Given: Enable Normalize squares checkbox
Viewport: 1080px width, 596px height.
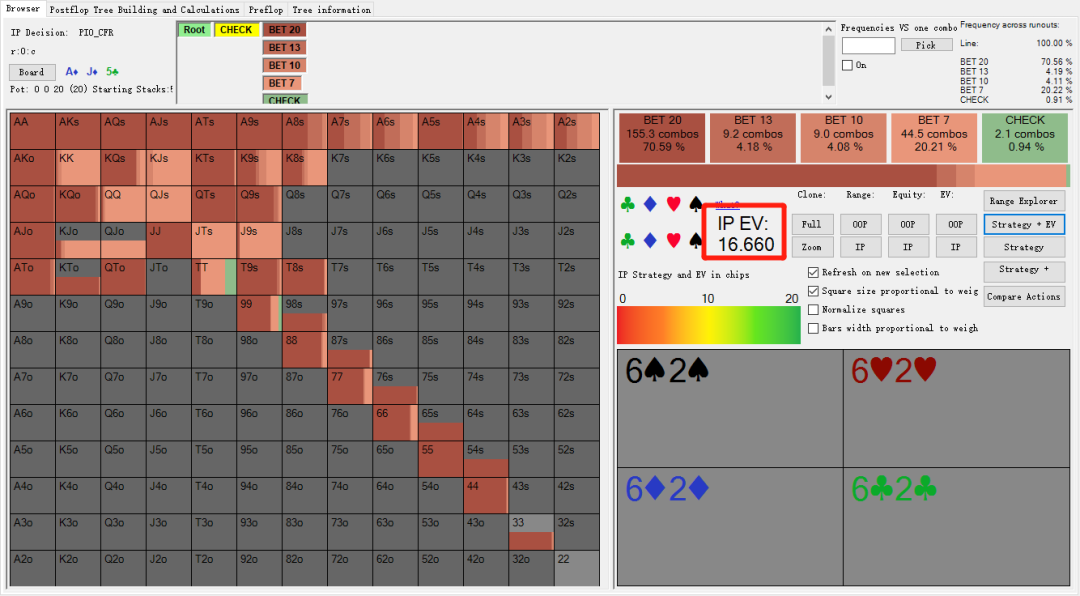Looking at the screenshot, I should [x=813, y=309].
